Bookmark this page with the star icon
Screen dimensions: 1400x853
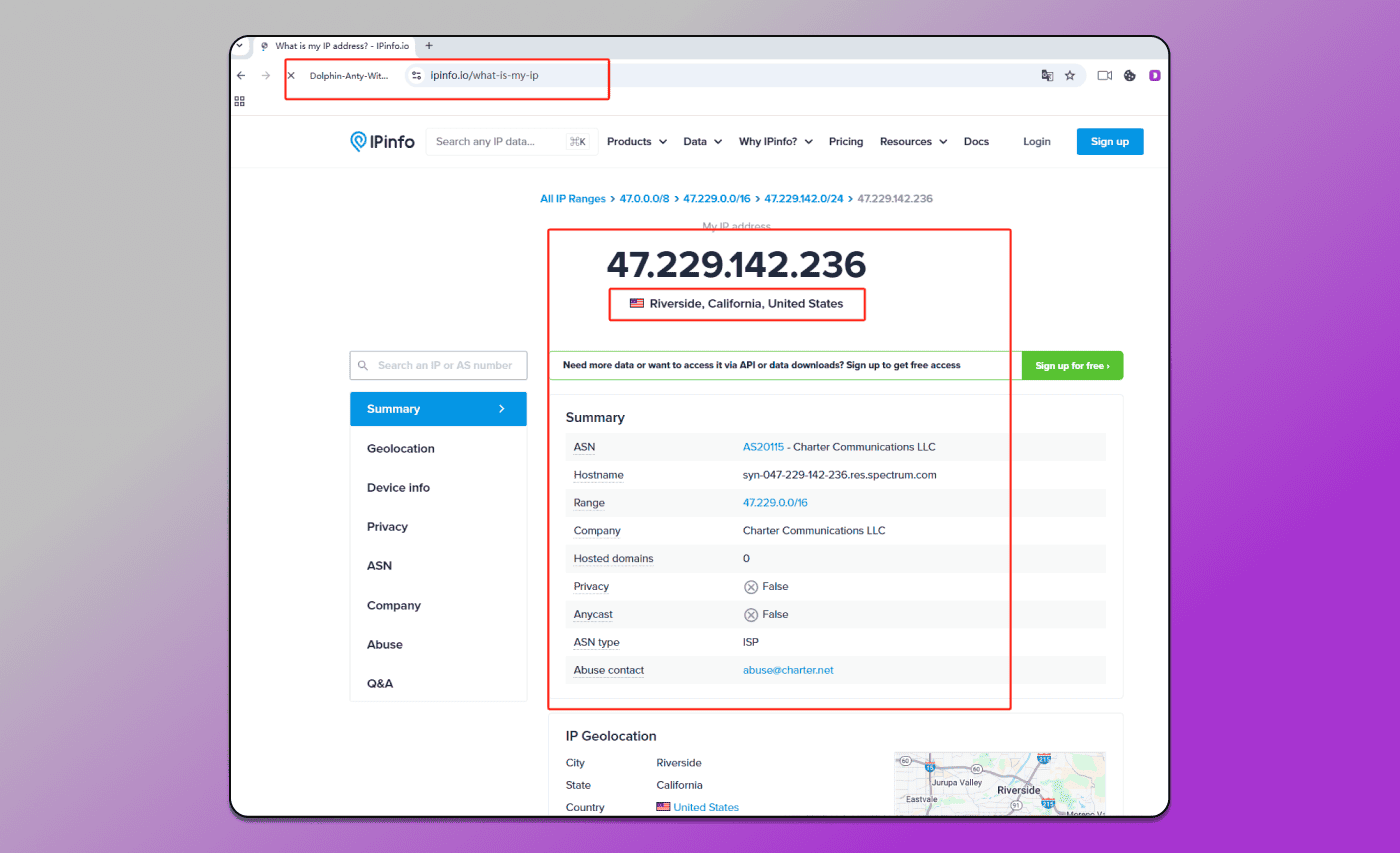pos(1070,75)
